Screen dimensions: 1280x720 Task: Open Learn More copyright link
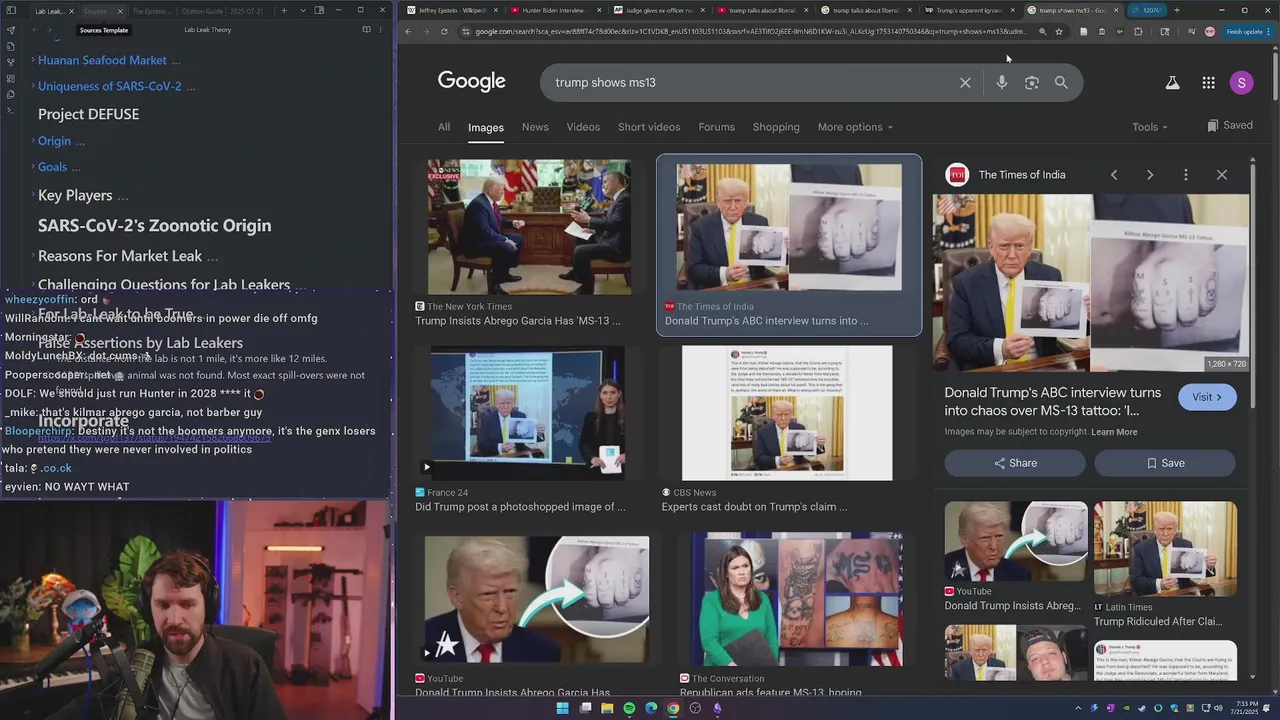coord(1114,432)
